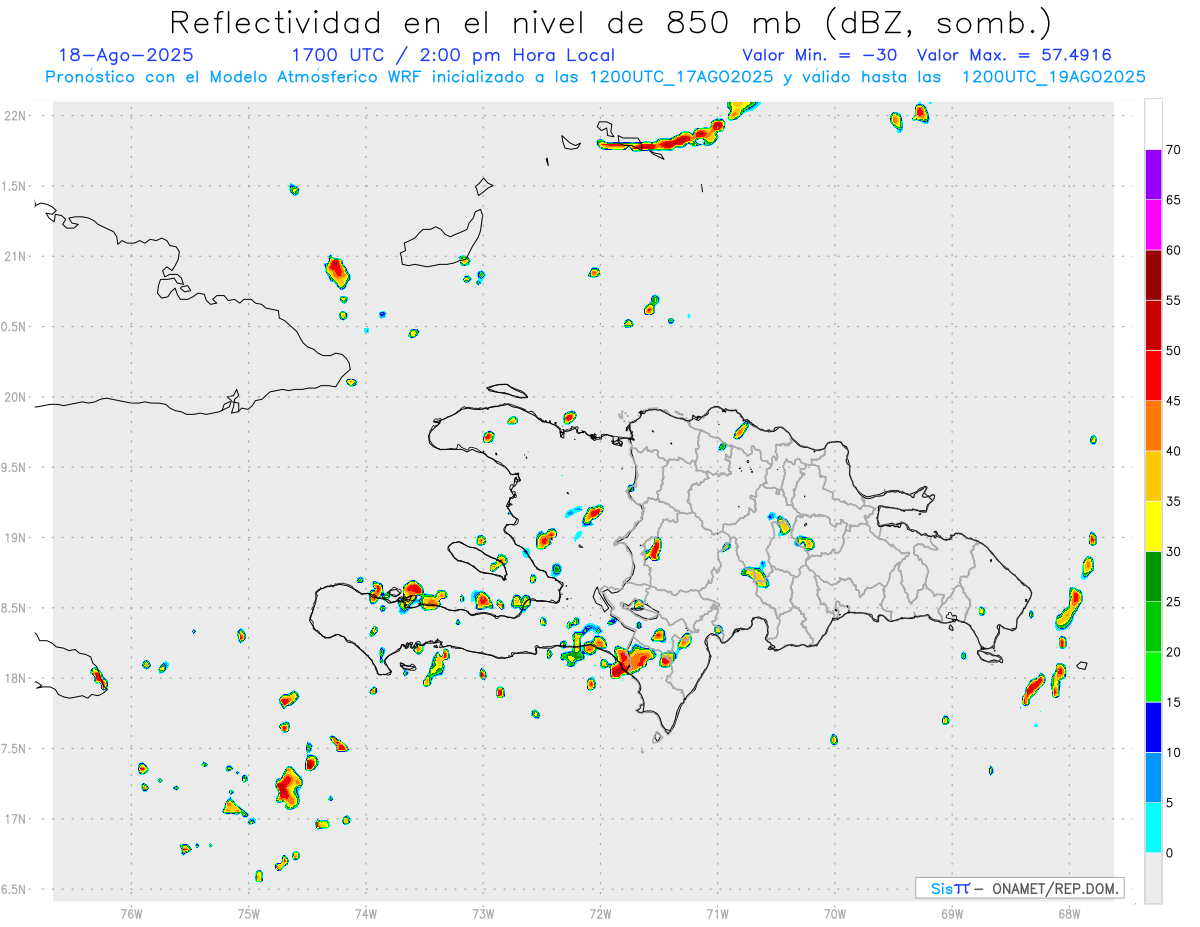
Task: Click the colorbar scale label '60'
Action: [x=1174, y=250]
